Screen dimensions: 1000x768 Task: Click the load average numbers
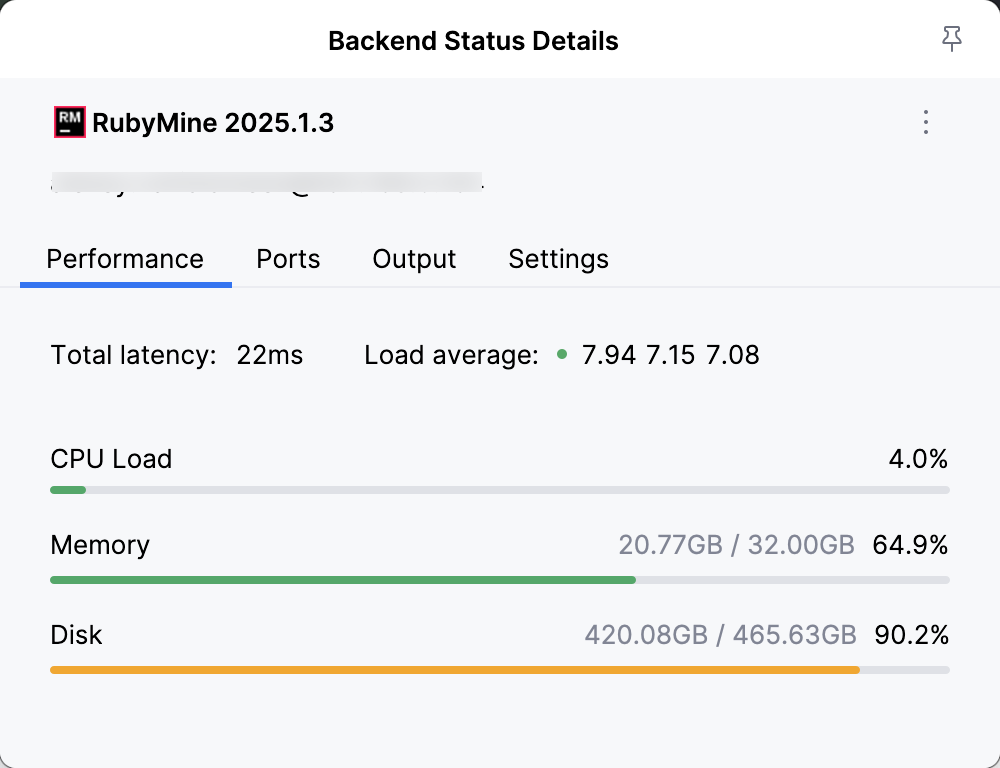[x=670, y=355]
